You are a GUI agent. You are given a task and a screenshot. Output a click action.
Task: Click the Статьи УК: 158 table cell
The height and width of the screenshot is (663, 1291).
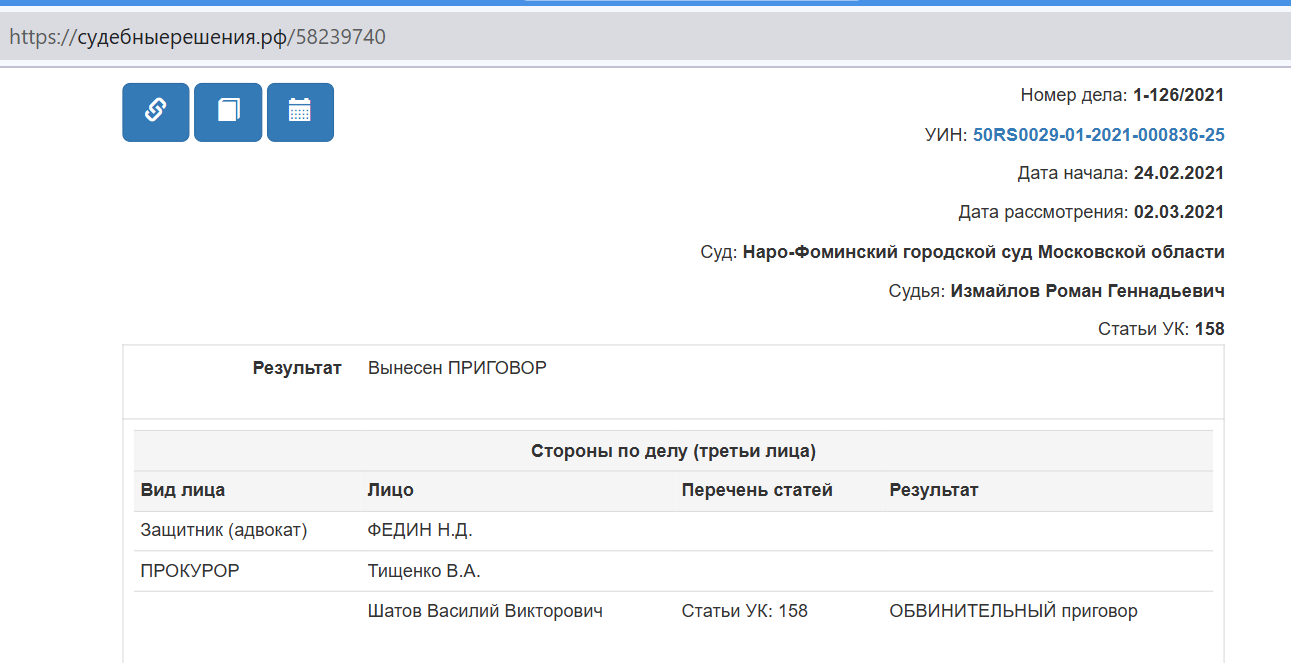[745, 610]
